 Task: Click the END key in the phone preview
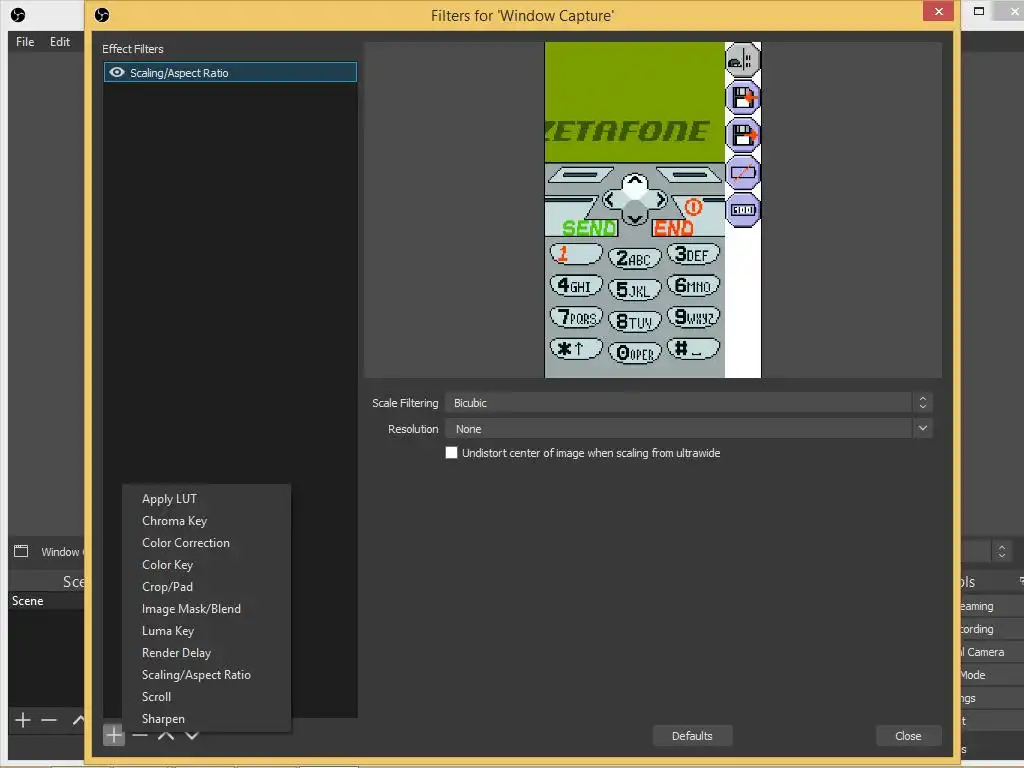673,228
